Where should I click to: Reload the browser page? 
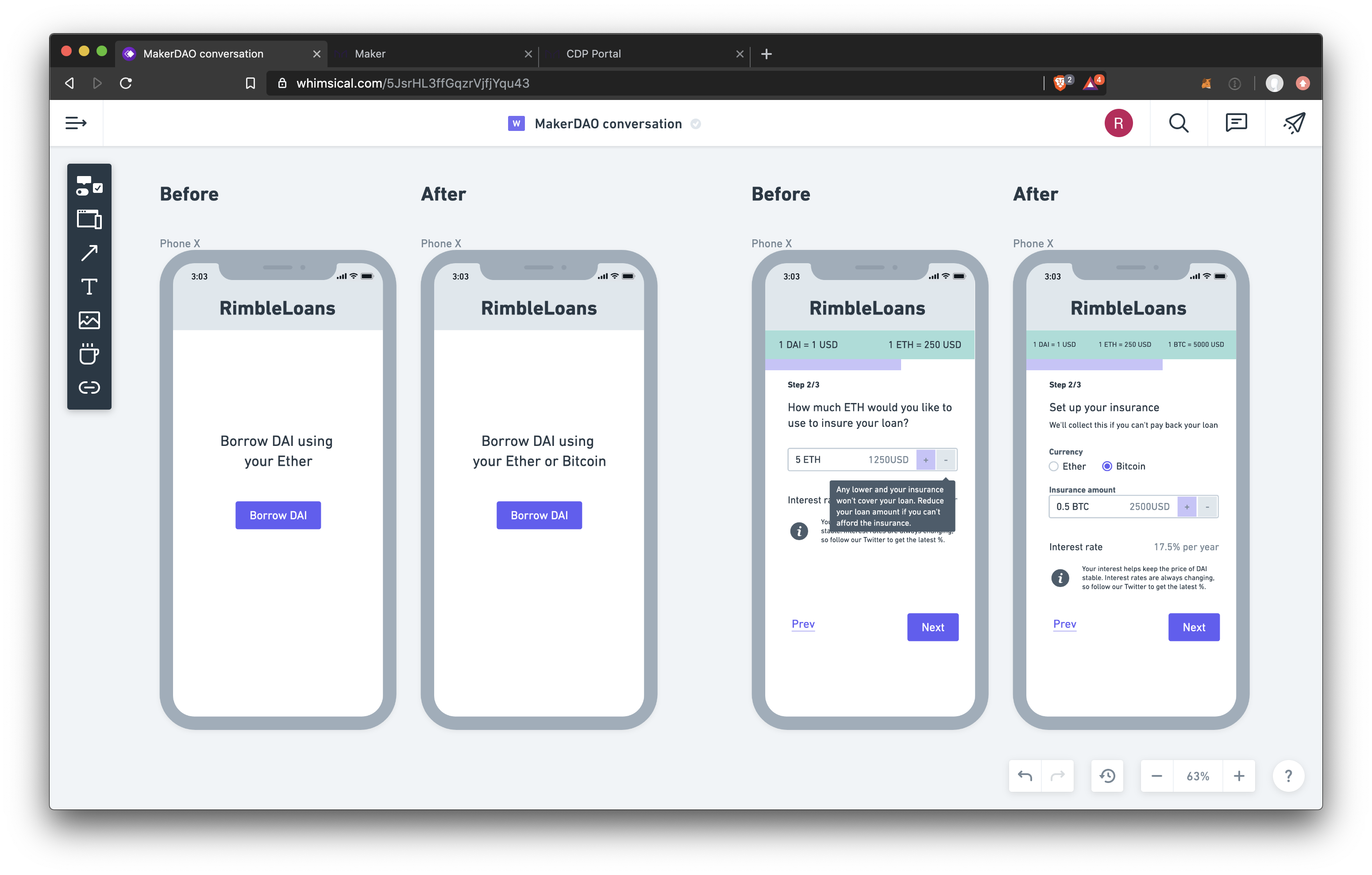point(126,83)
